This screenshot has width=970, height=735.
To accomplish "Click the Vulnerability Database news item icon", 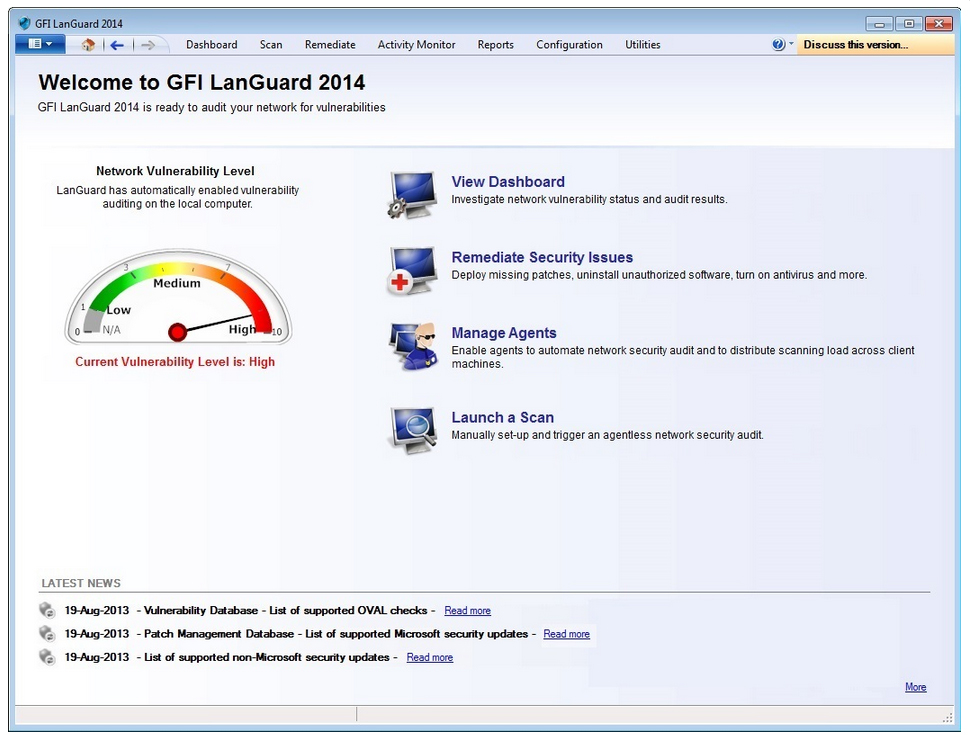I will 47,610.
